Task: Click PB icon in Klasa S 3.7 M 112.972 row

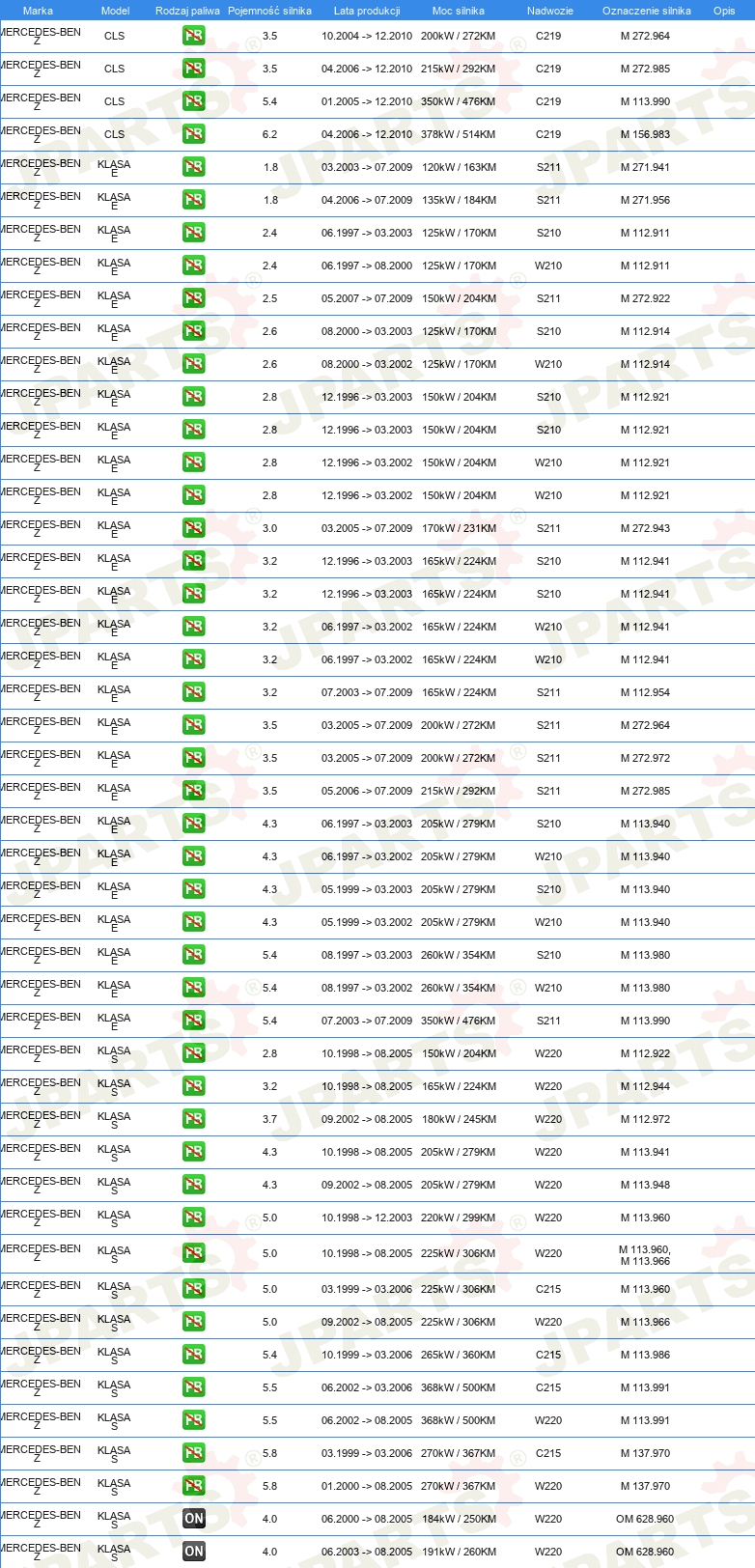Action: 193,1120
